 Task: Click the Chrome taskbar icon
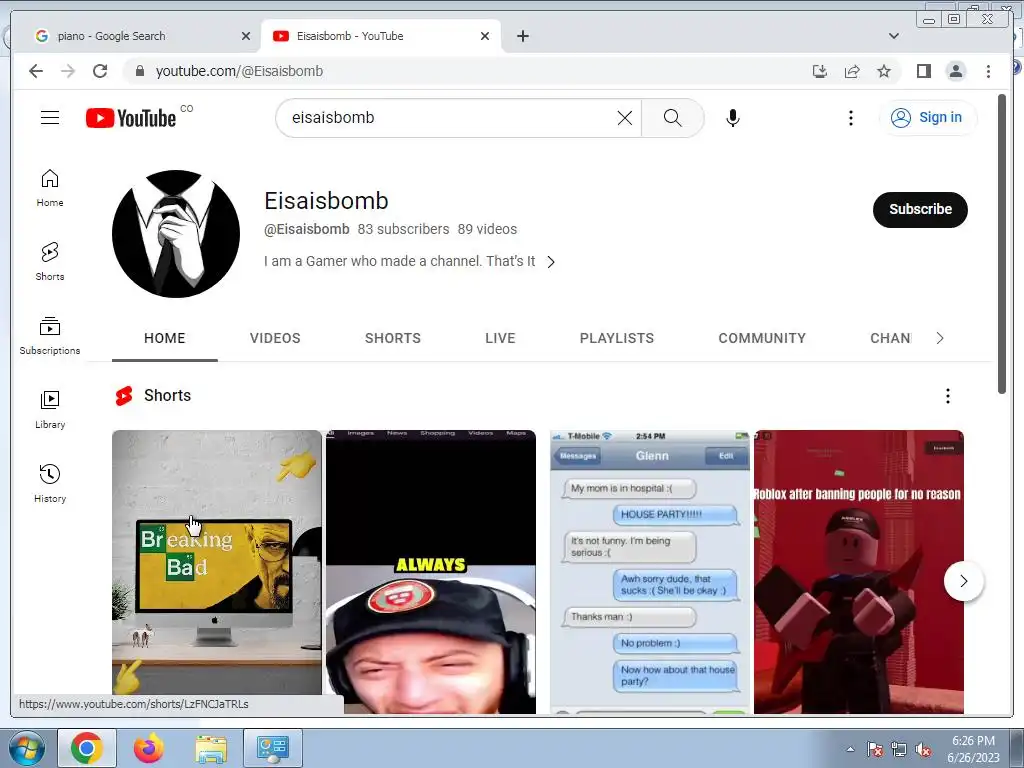87,748
